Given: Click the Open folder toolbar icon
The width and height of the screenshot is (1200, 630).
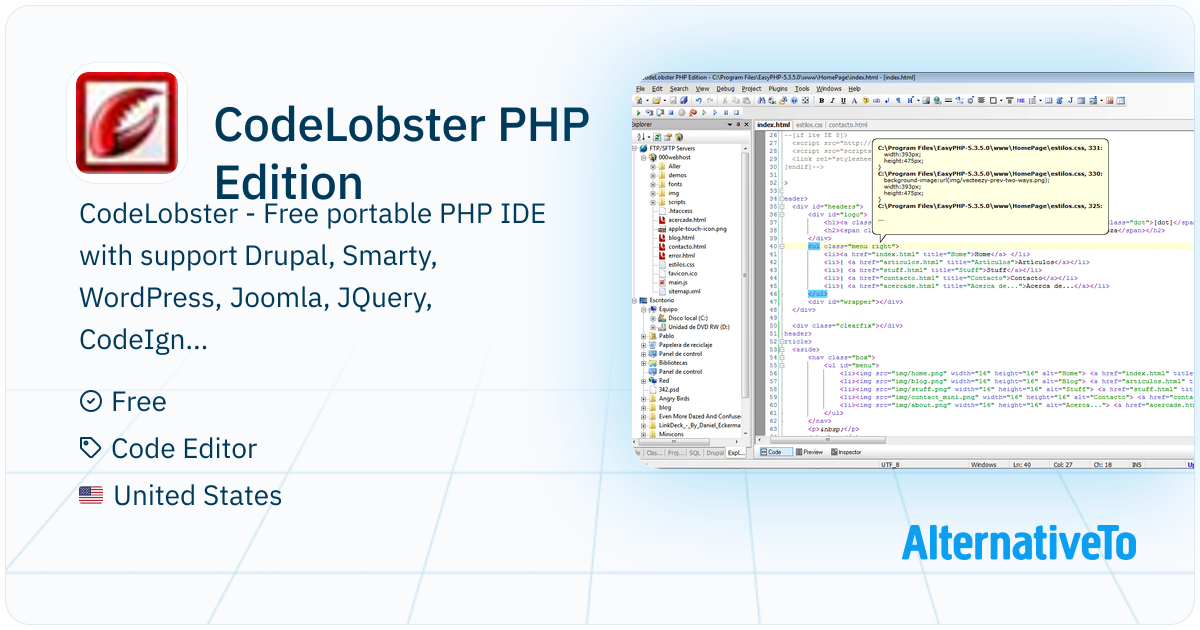Looking at the screenshot, I should point(656,100).
